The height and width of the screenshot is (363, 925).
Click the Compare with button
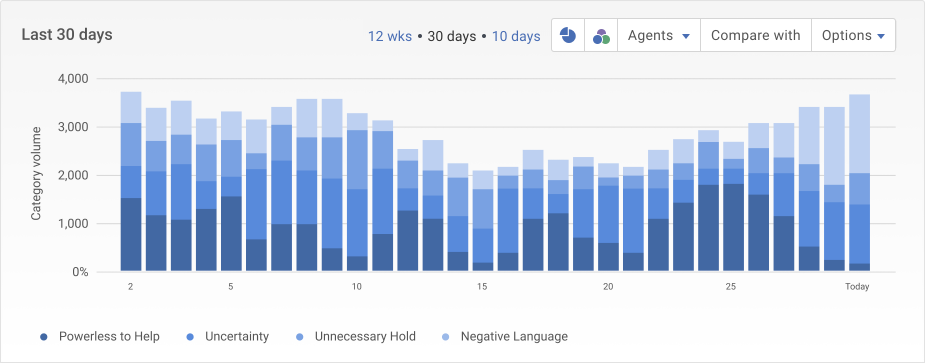(x=756, y=35)
